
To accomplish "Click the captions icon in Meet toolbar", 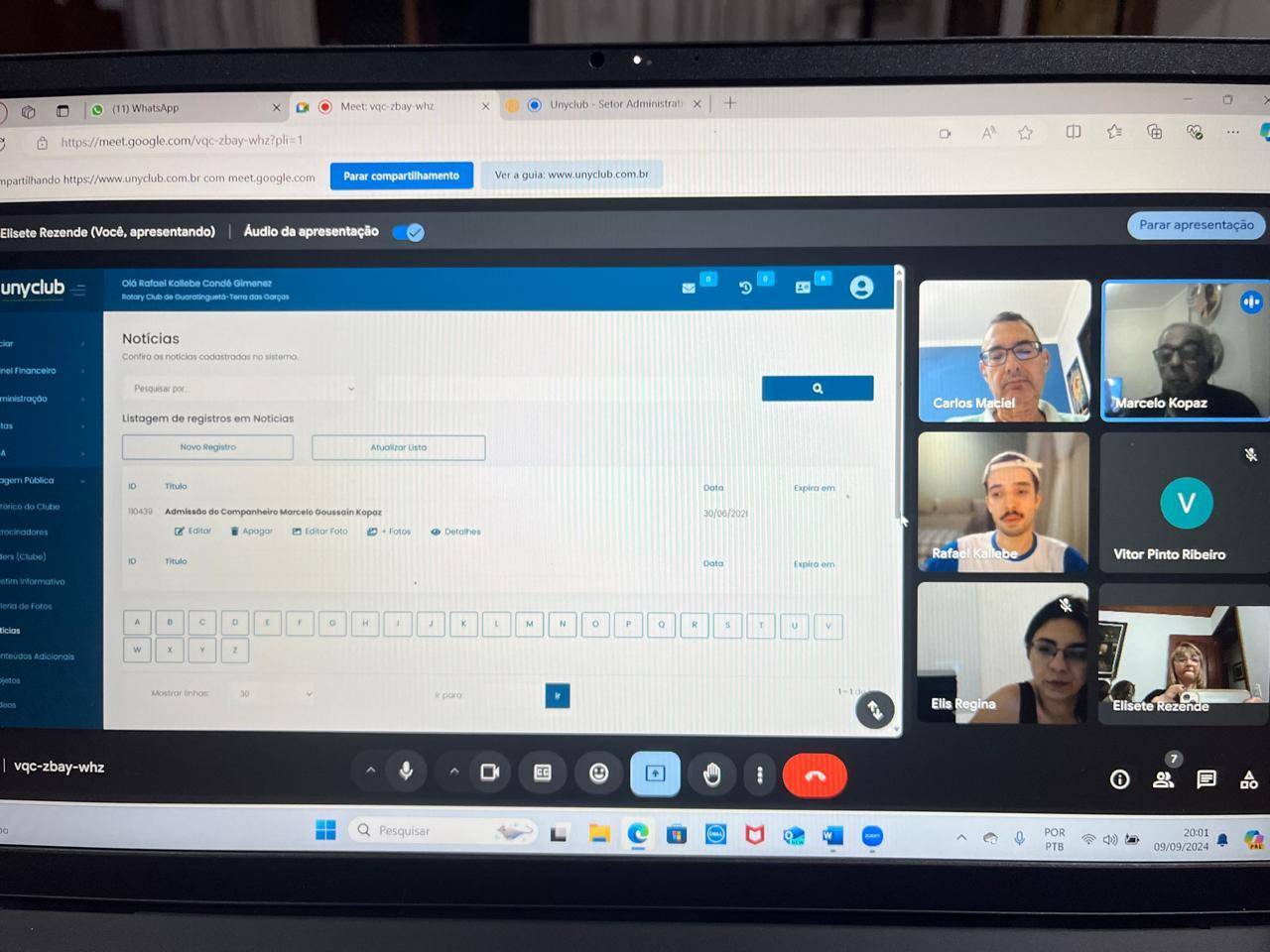I will (543, 773).
